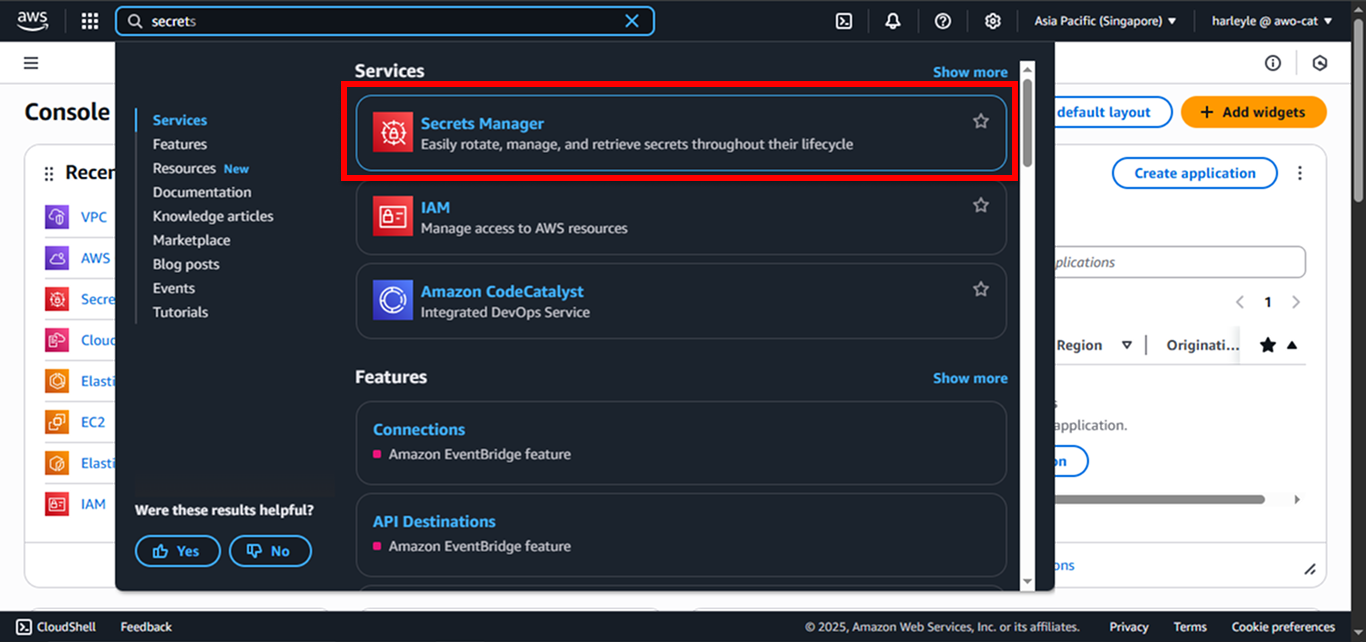
Task: Click Show more next to Features heading
Action: click(x=970, y=378)
